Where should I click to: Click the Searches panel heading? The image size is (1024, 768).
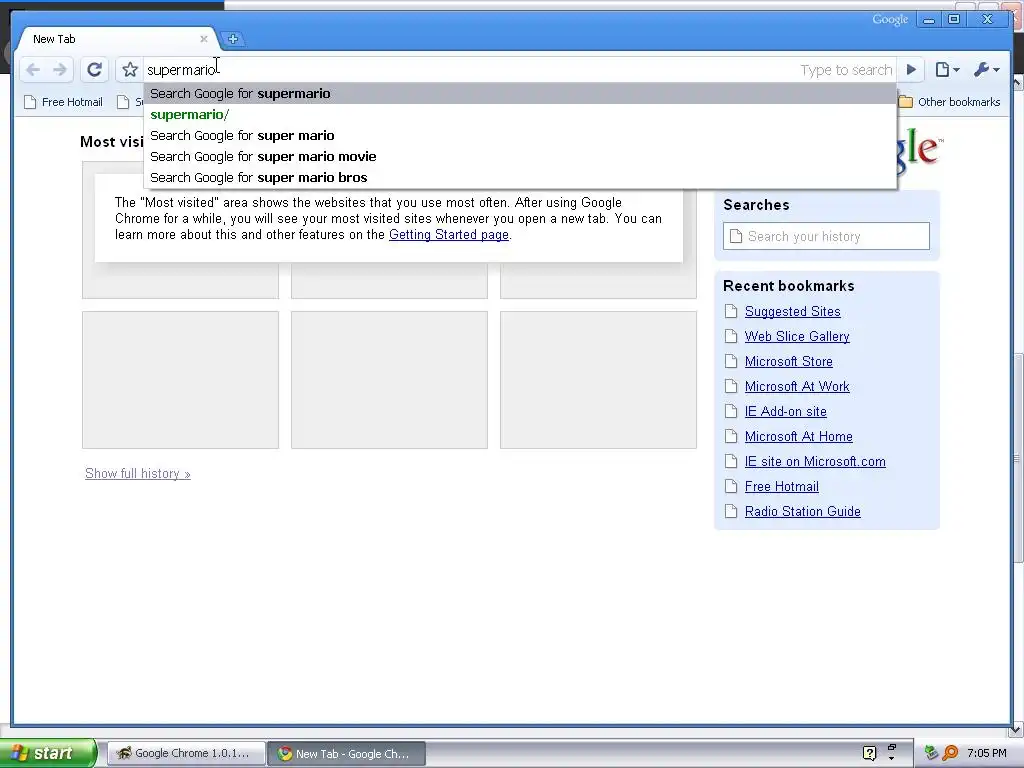pos(756,205)
